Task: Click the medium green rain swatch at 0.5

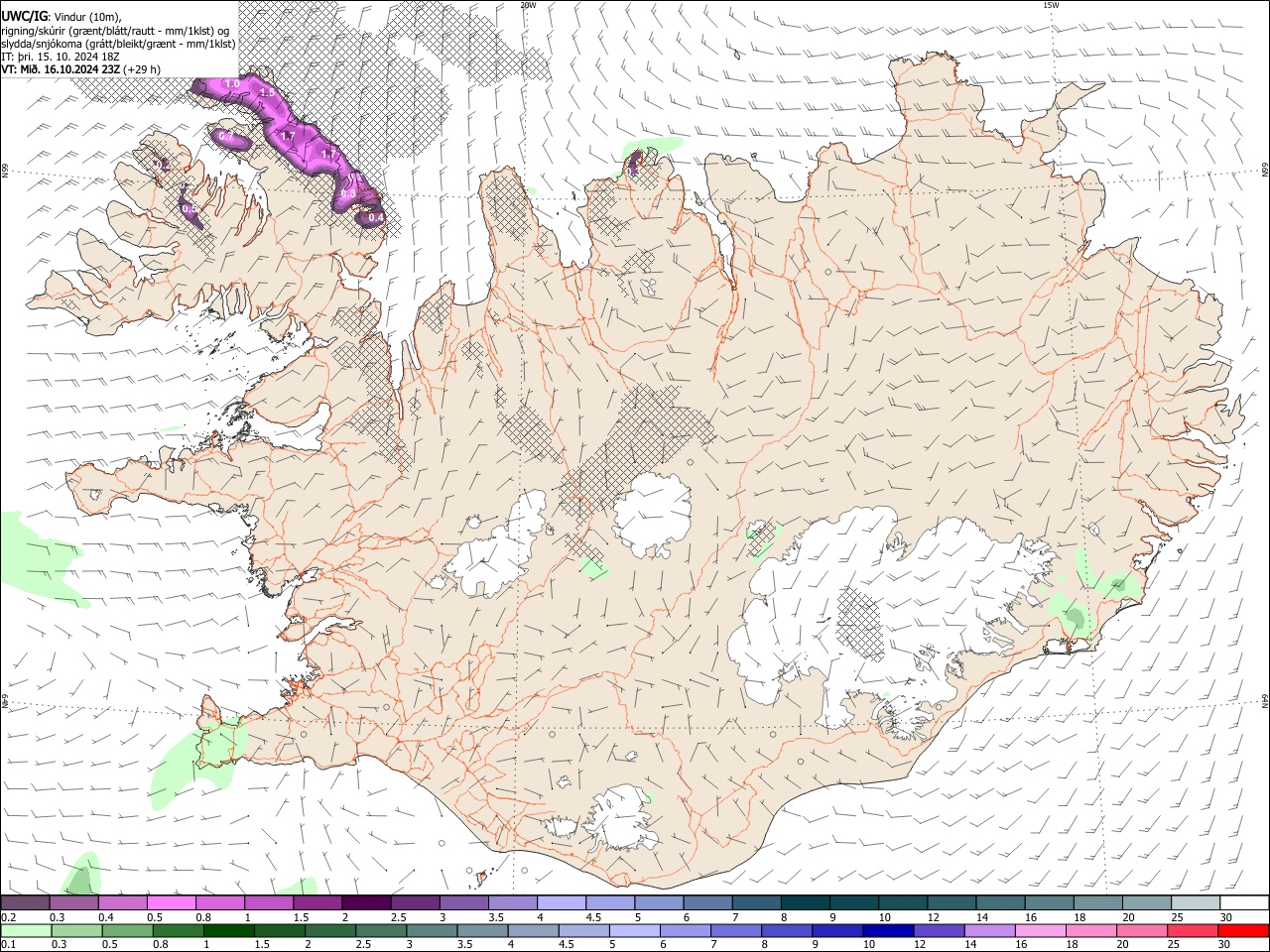Action: point(128,930)
